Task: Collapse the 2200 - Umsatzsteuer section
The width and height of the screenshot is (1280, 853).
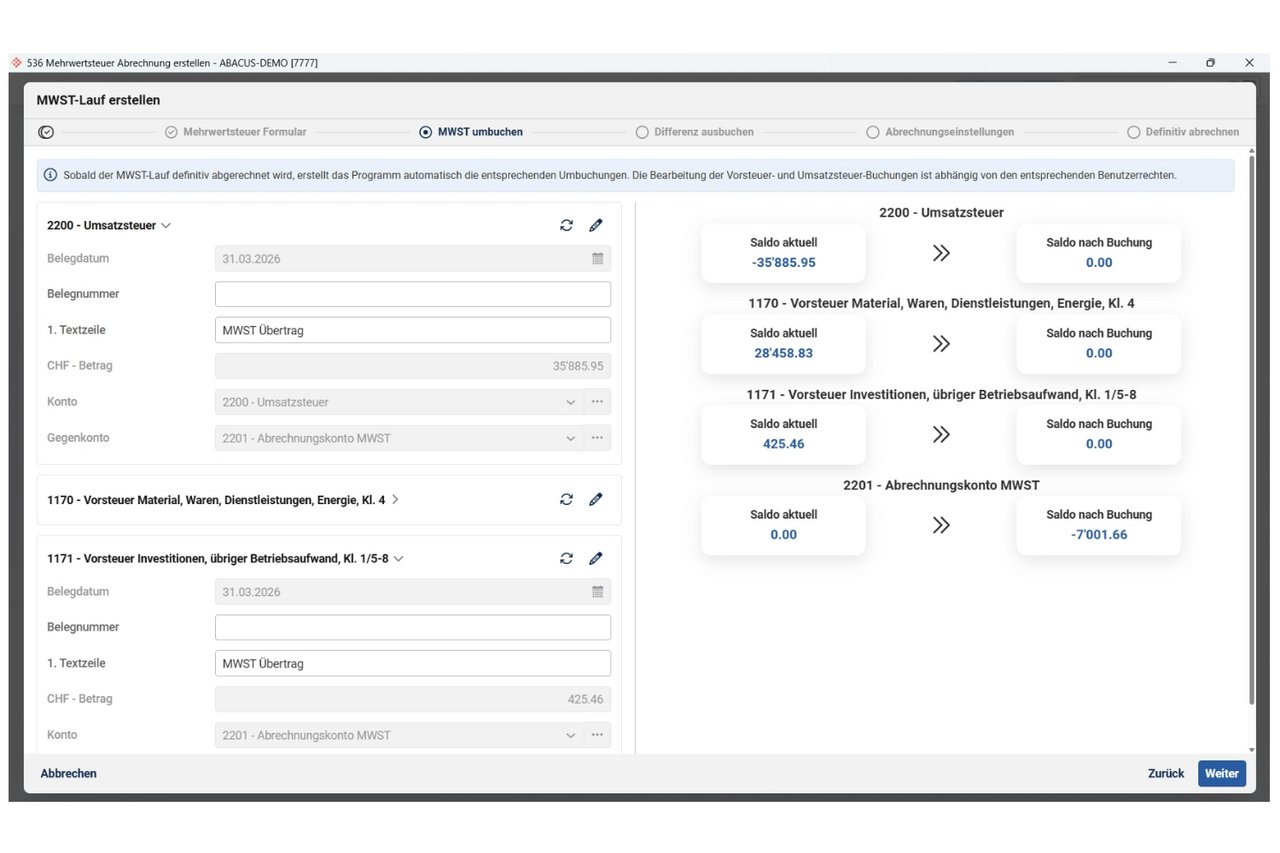Action: pyautogui.click(x=166, y=226)
